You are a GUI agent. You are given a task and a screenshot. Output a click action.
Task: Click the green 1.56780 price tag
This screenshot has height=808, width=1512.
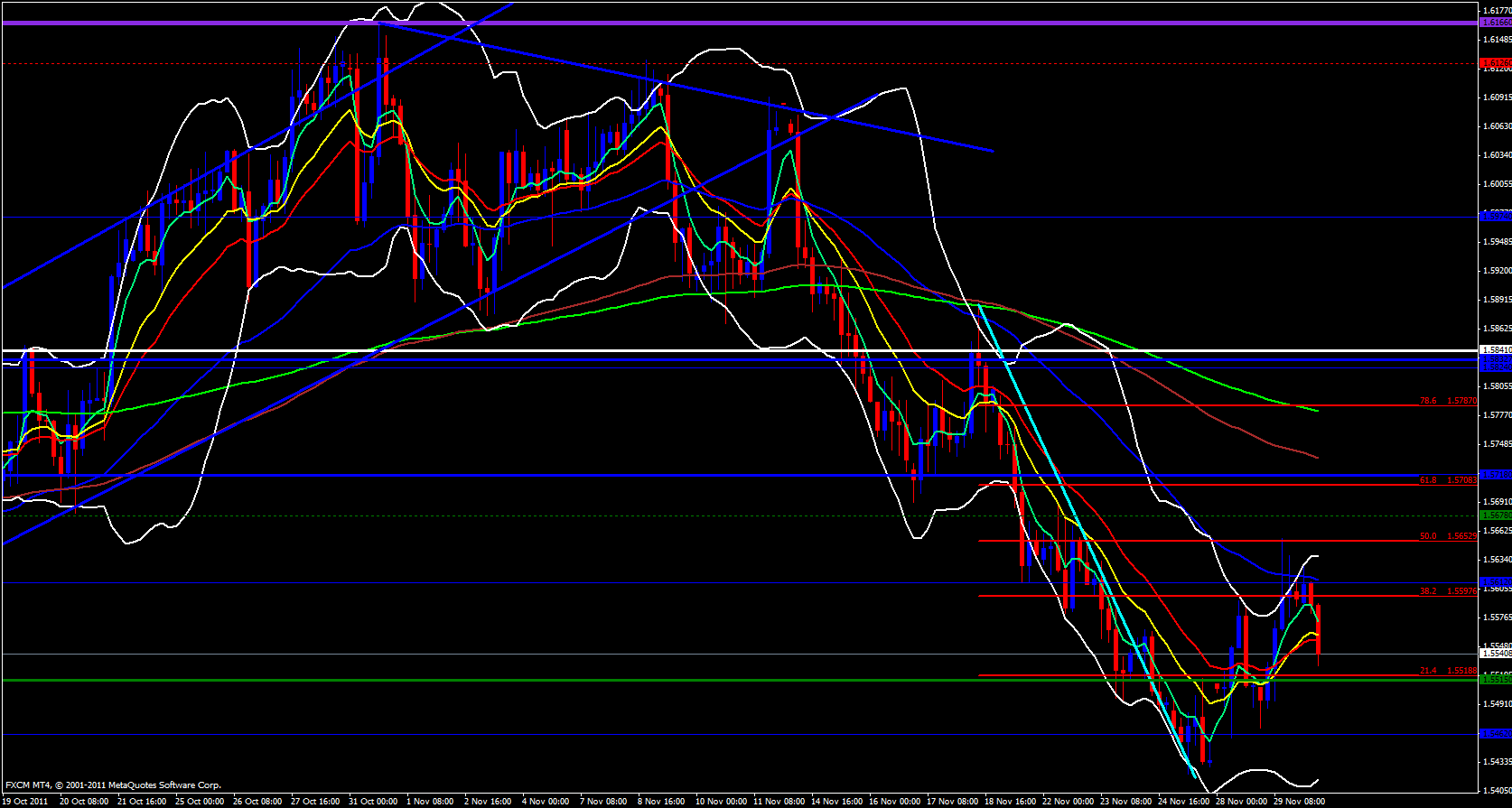click(x=1495, y=515)
